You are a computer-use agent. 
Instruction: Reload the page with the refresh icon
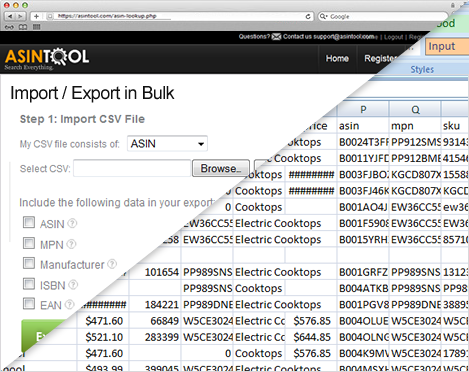click(308, 16)
